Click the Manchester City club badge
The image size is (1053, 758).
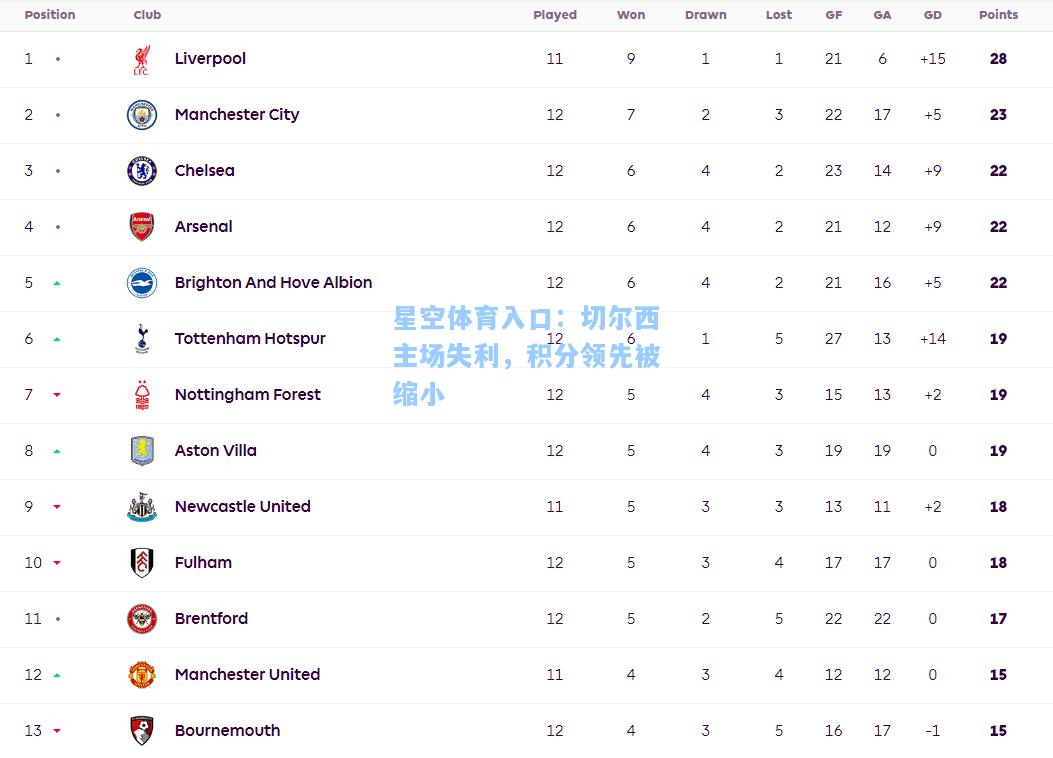point(142,115)
